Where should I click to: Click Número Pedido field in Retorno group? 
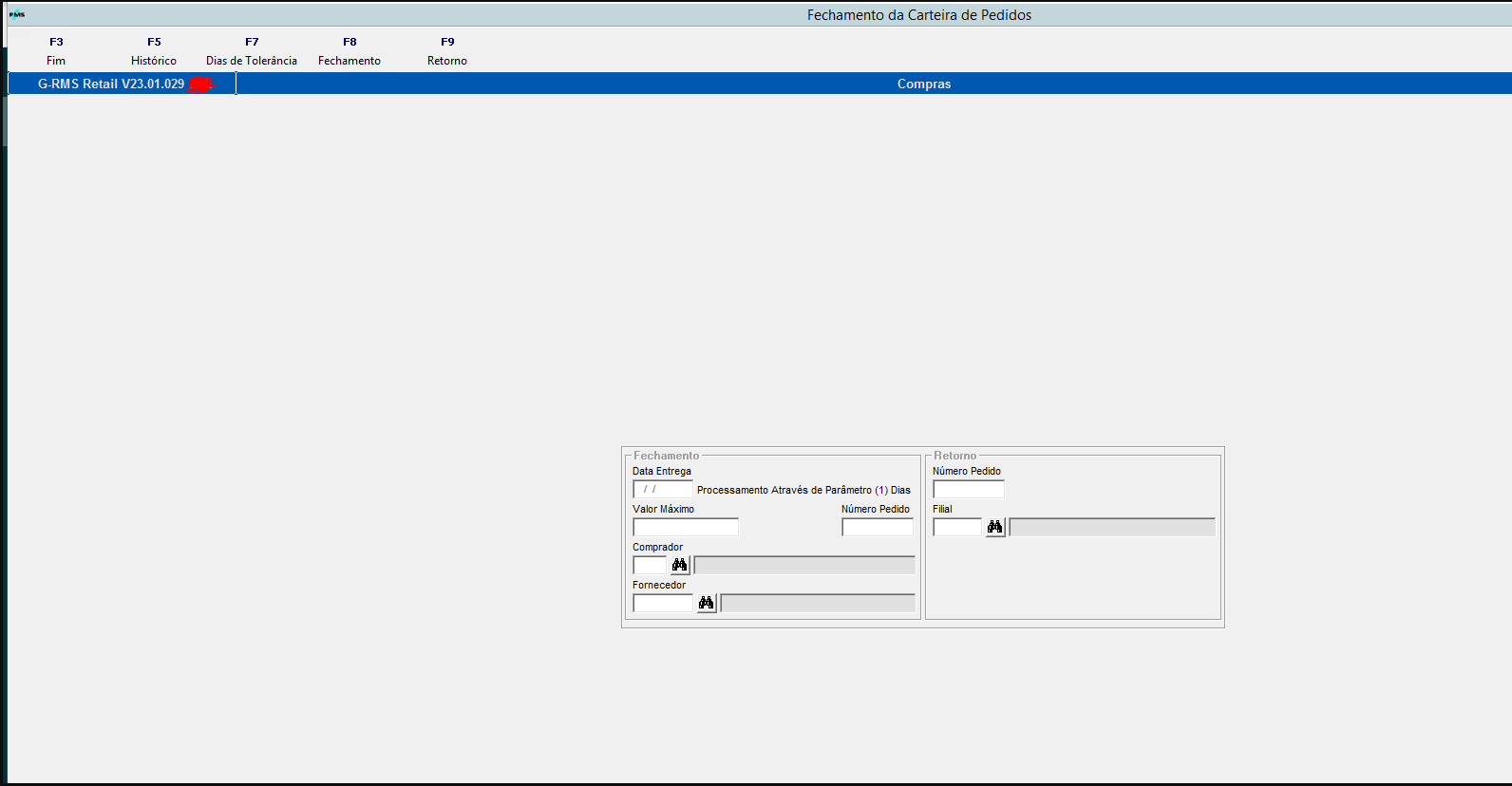[x=969, y=489]
